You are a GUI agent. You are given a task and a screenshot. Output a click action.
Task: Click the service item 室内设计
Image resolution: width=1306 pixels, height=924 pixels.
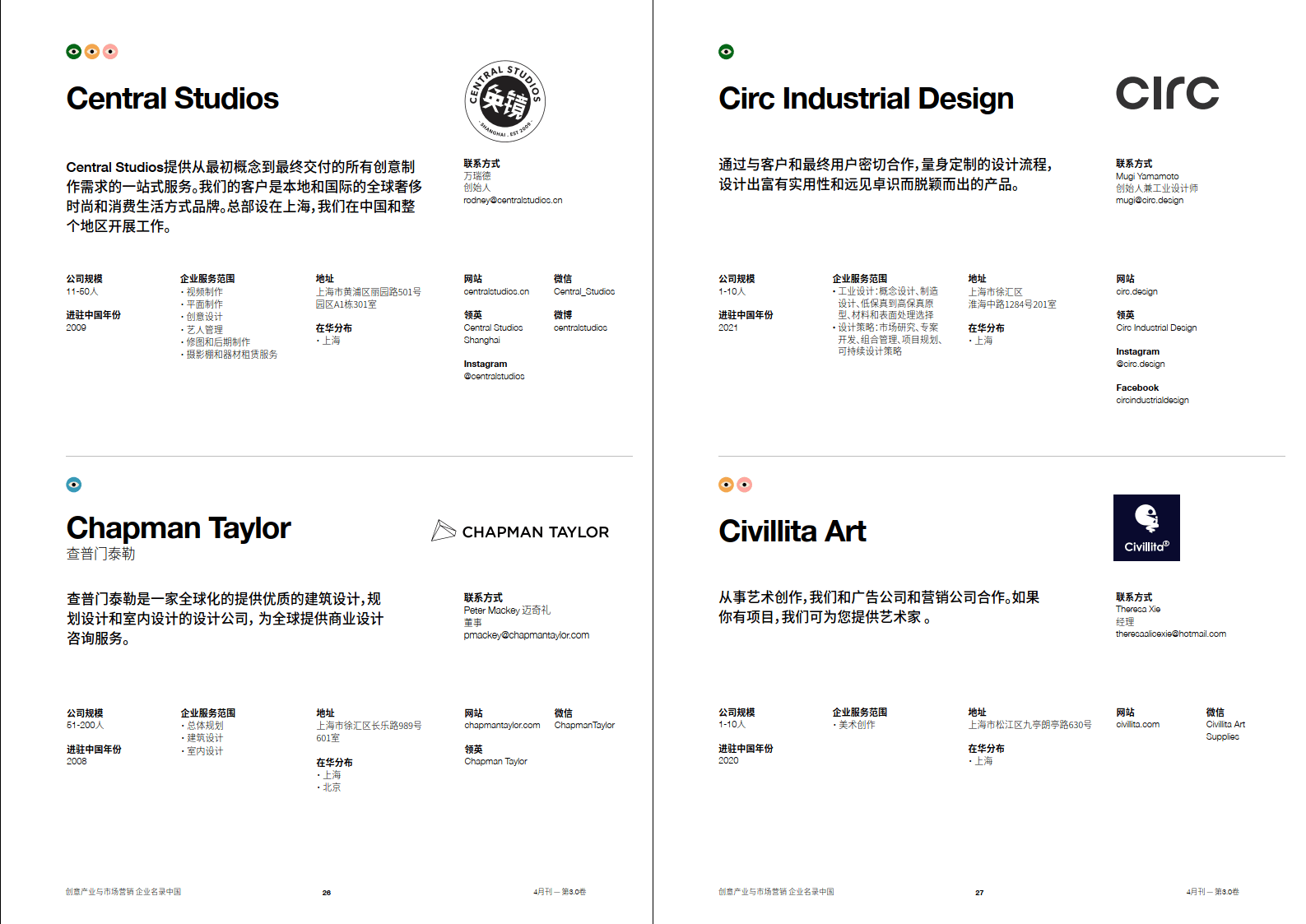coord(205,750)
